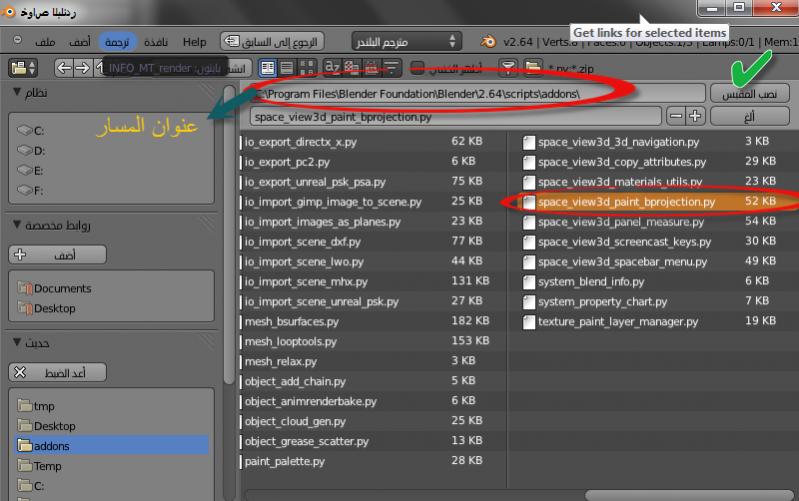Switch to short list display mode
This screenshot has width=799, height=501.
(x=268, y=68)
